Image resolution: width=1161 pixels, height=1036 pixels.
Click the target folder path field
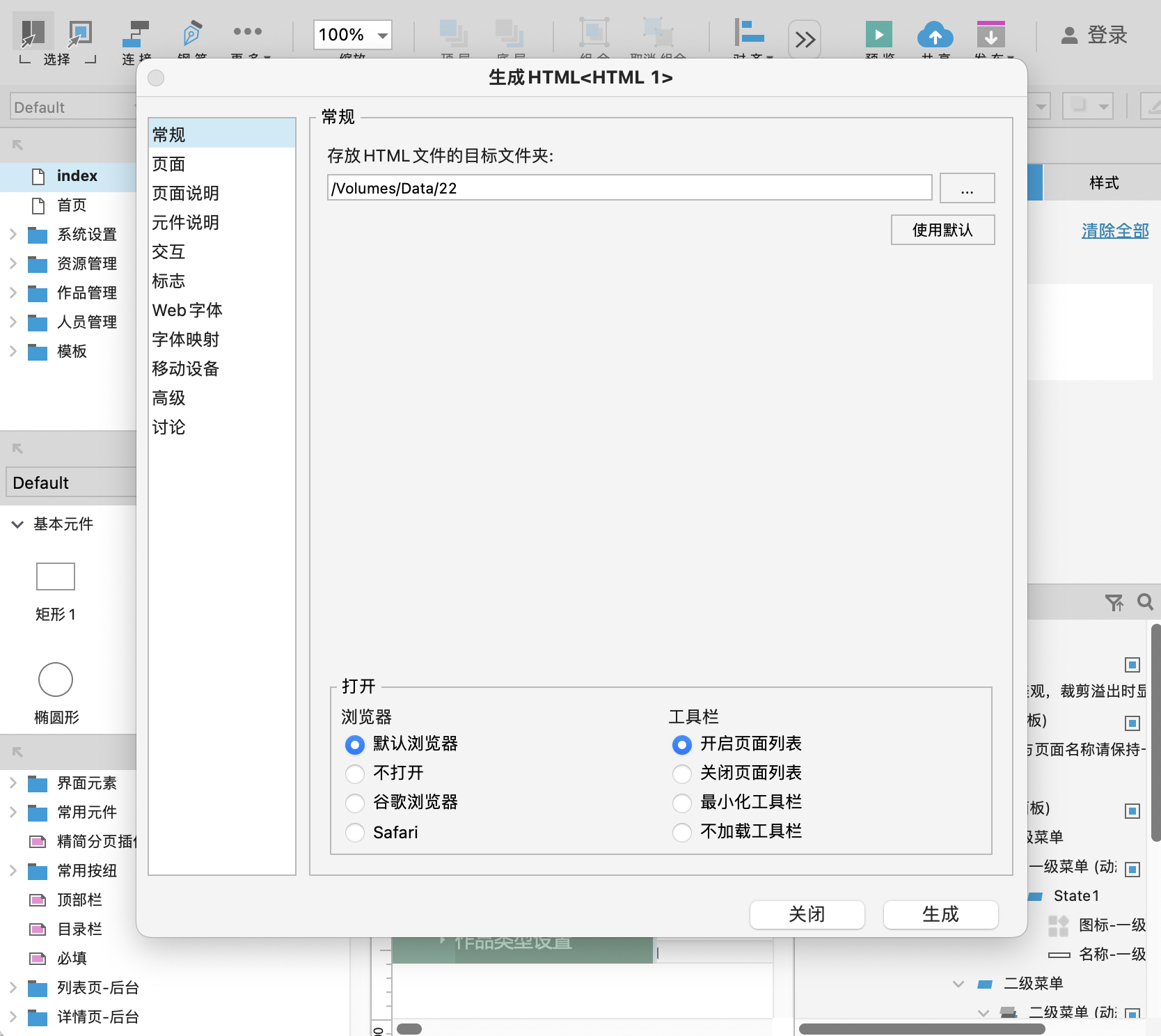click(x=629, y=188)
